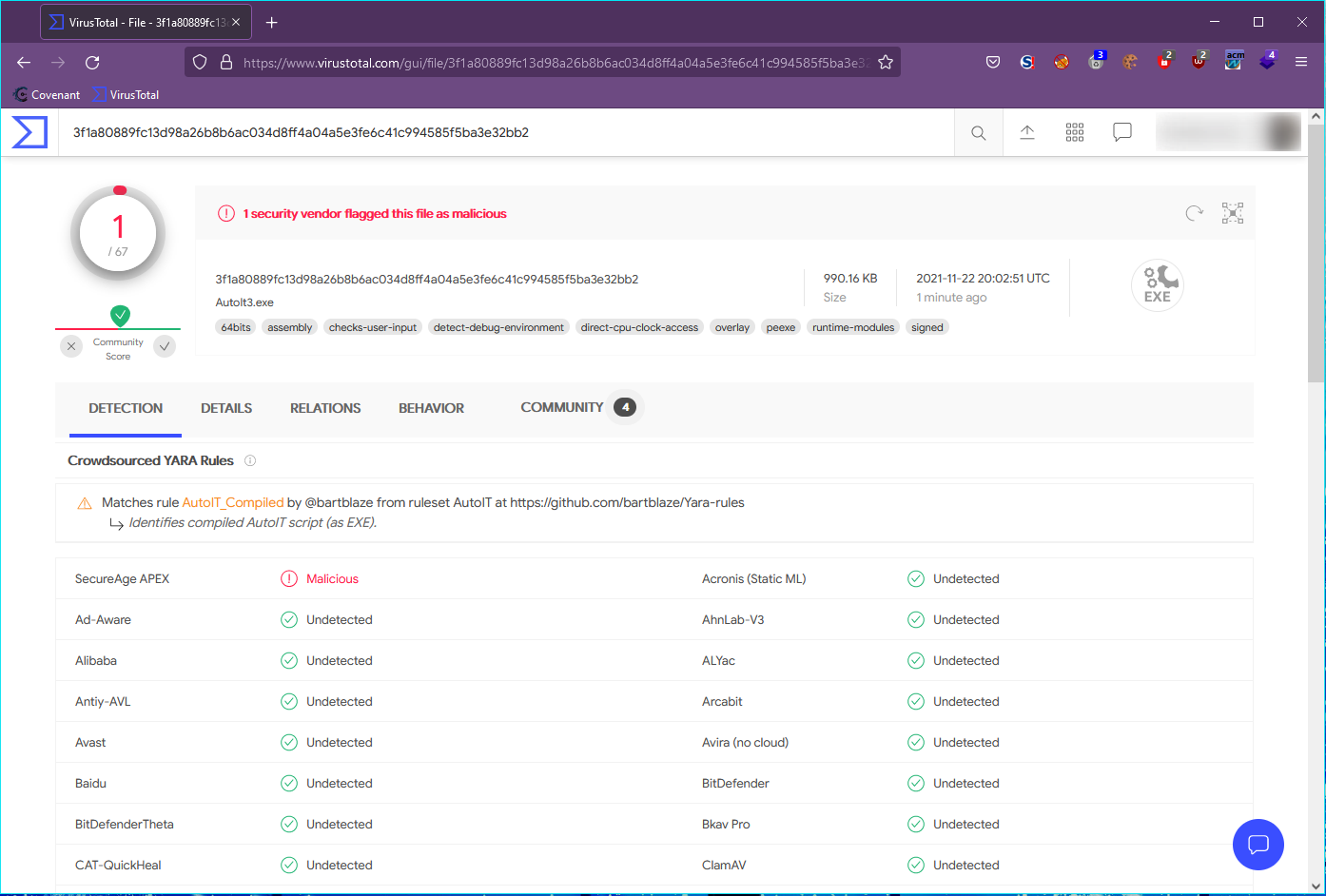
Task: Click the checks-user-input tag
Action: pyautogui.click(x=373, y=327)
